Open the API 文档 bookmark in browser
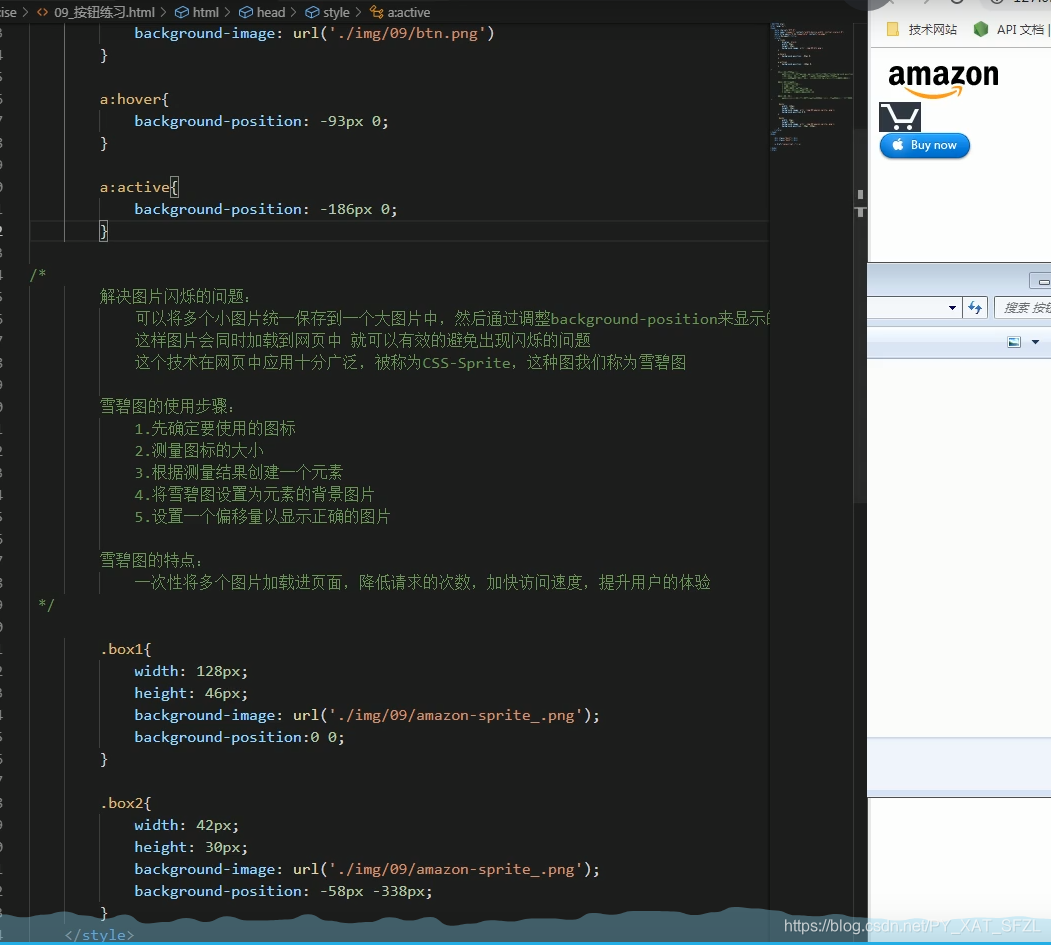1051x945 pixels. pos(1011,29)
